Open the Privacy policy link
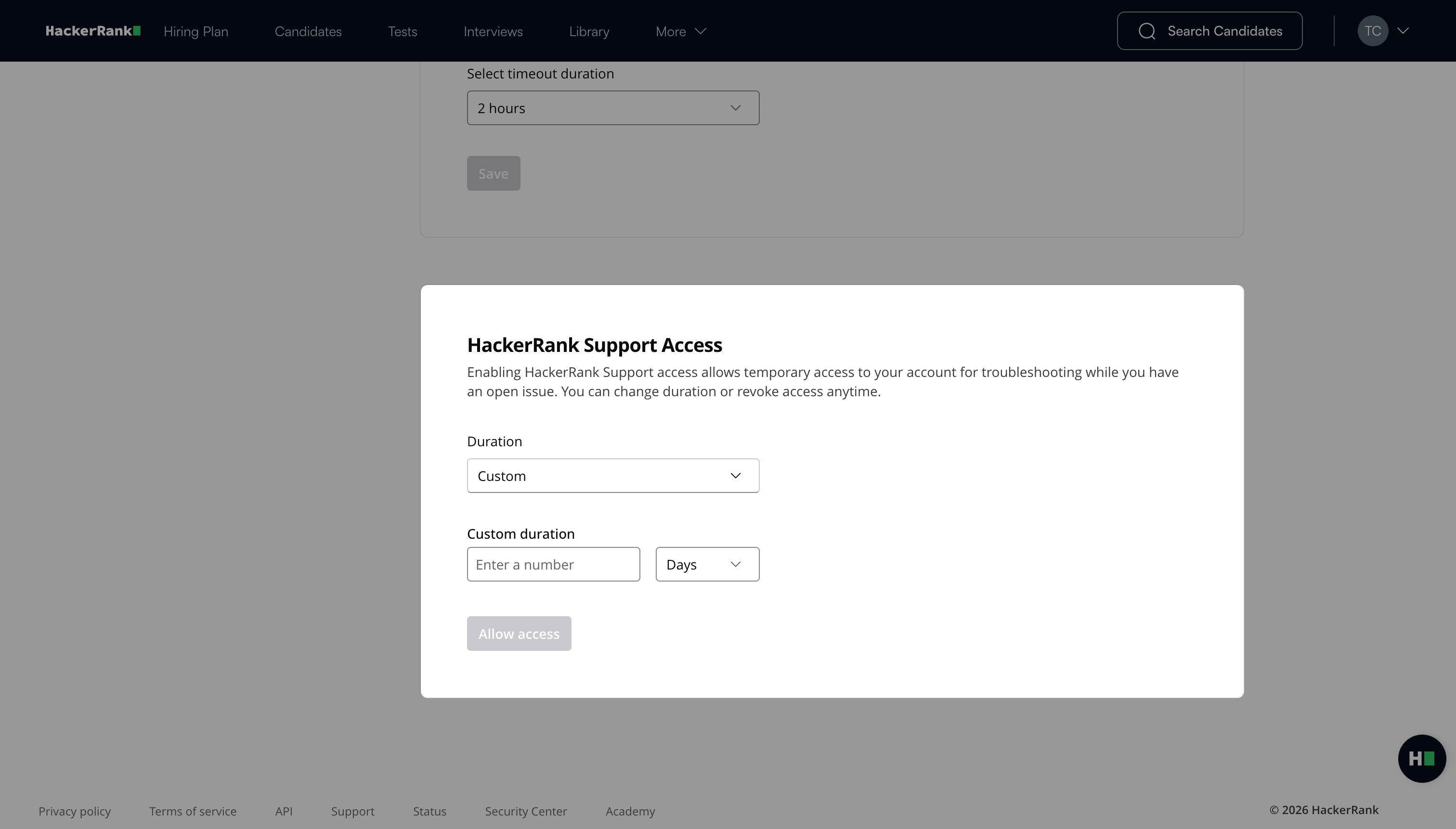 point(75,811)
